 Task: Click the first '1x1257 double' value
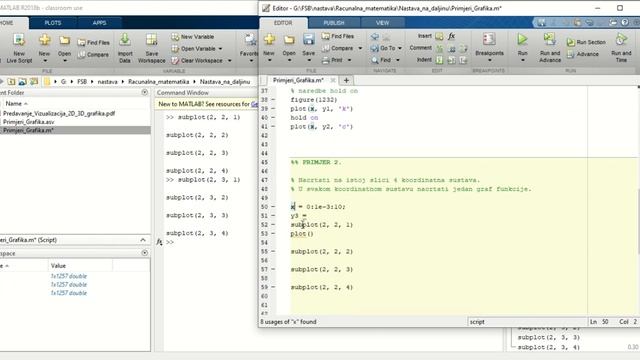69,276
